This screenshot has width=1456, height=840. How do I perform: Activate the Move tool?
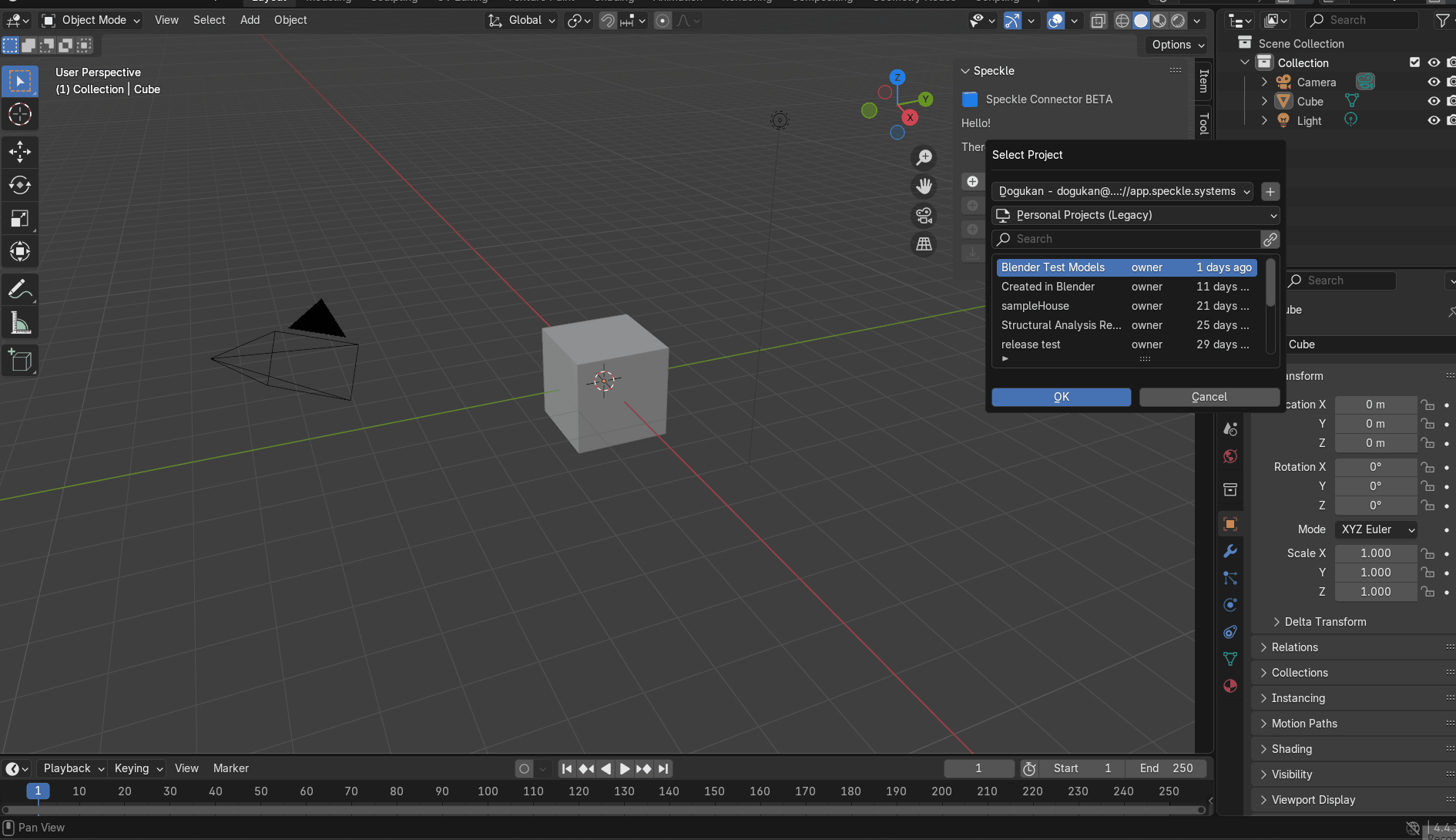point(20,152)
